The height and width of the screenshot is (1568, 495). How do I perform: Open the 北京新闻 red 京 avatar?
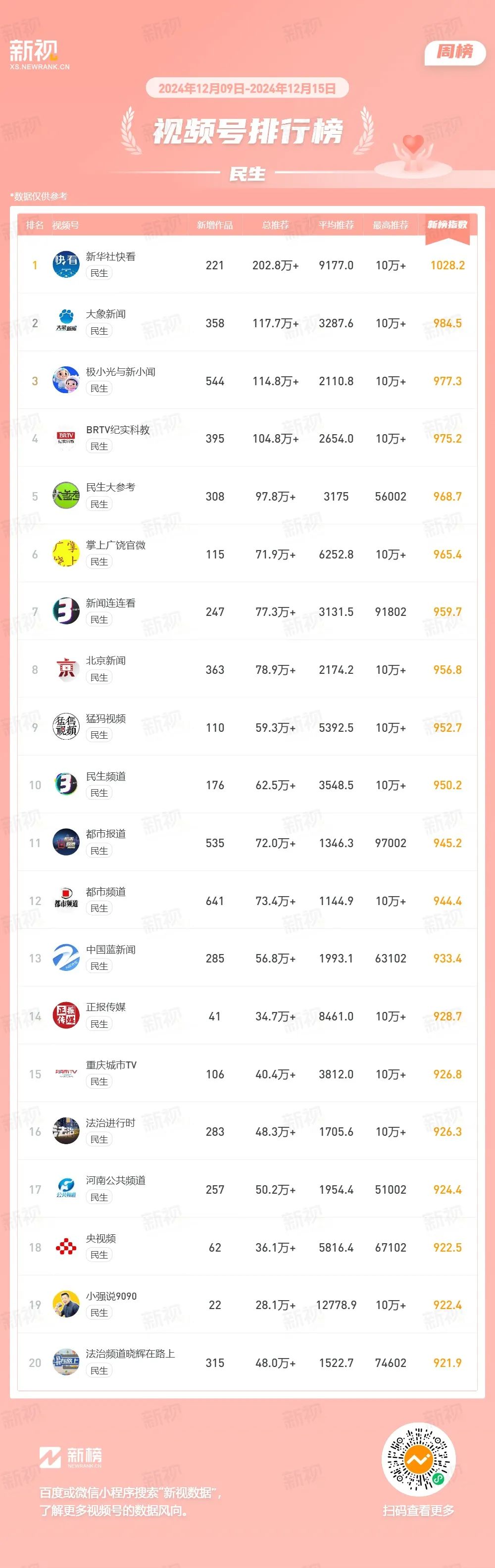point(66,669)
